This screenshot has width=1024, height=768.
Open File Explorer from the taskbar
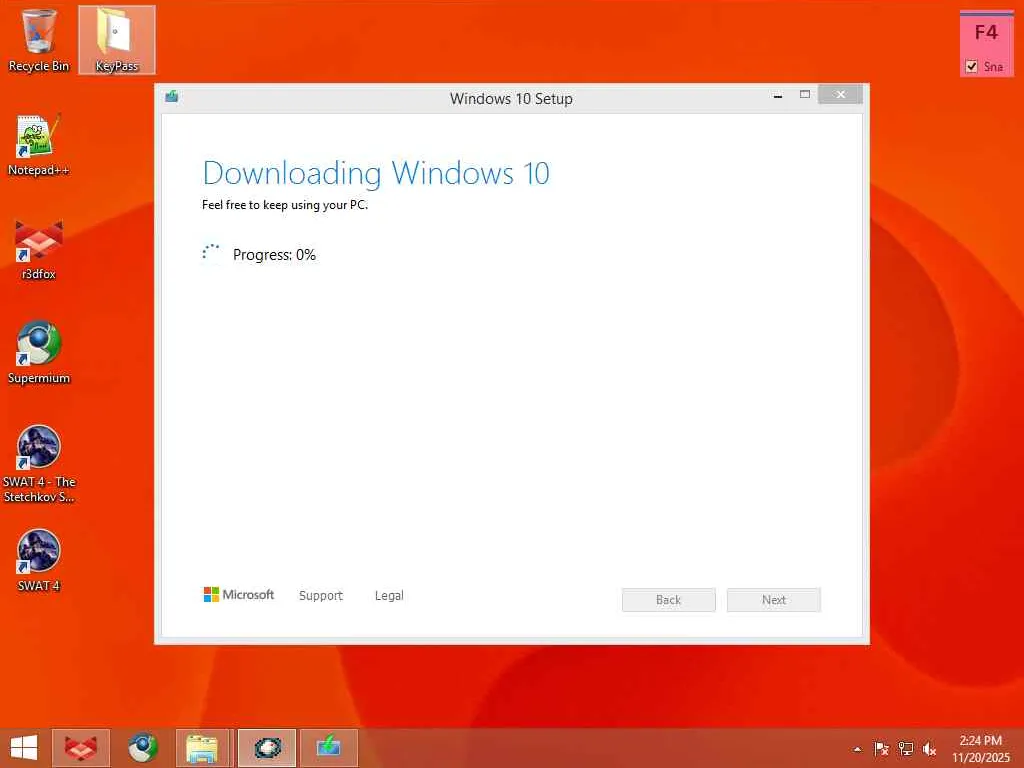click(203, 748)
